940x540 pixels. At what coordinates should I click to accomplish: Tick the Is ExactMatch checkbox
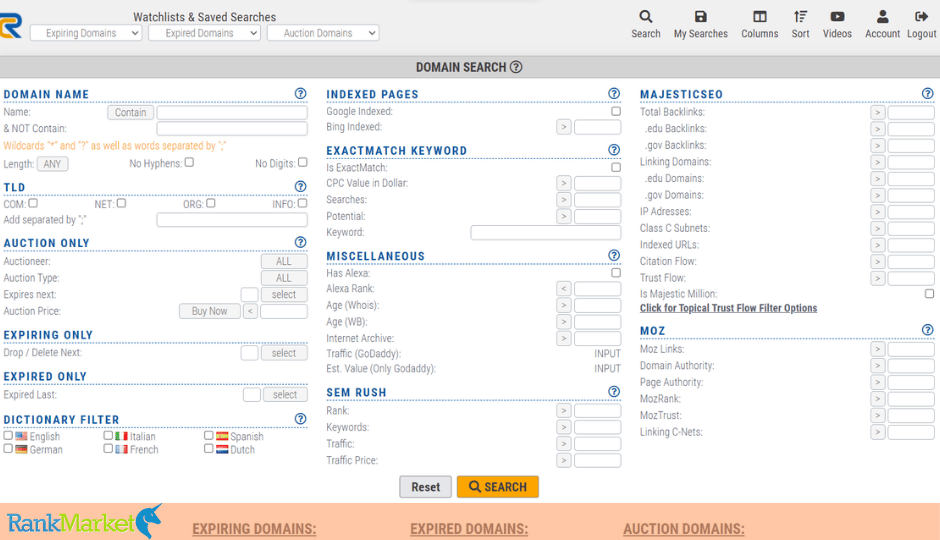(616, 167)
